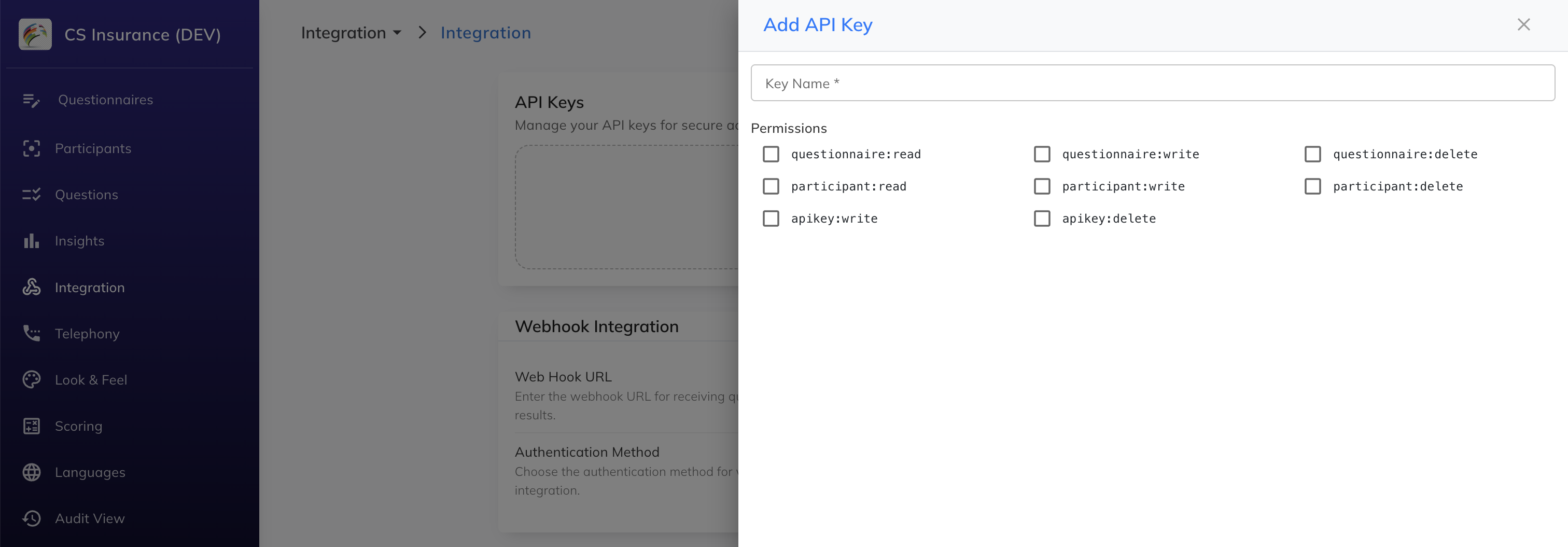Toggle the questionnaire:delete checkbox
Image resolution: width=1568 pixels, height=547 pixels.
(x=1312, y=154)
